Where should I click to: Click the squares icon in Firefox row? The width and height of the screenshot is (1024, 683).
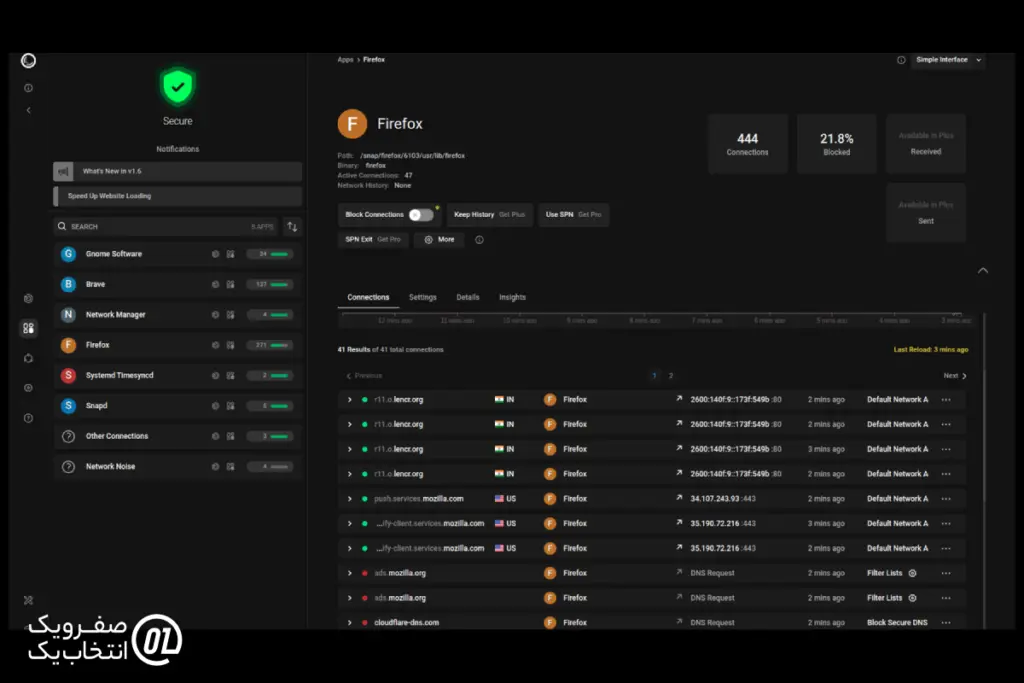click(x=231, y=345)
